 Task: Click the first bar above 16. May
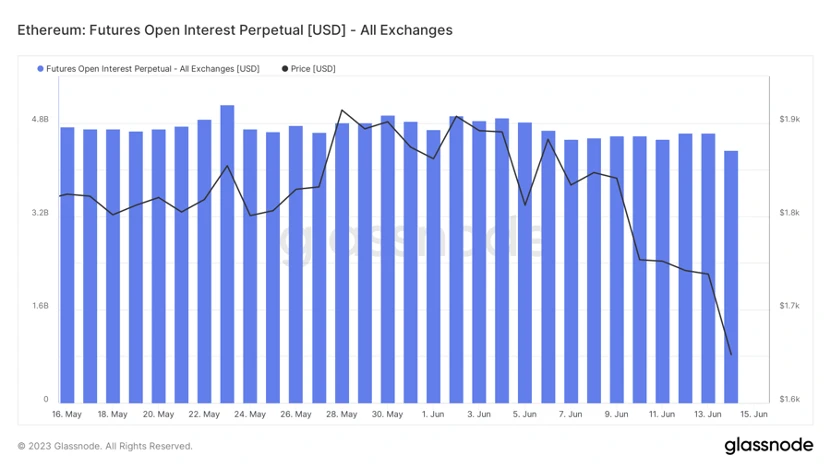(x=67, y=265)
